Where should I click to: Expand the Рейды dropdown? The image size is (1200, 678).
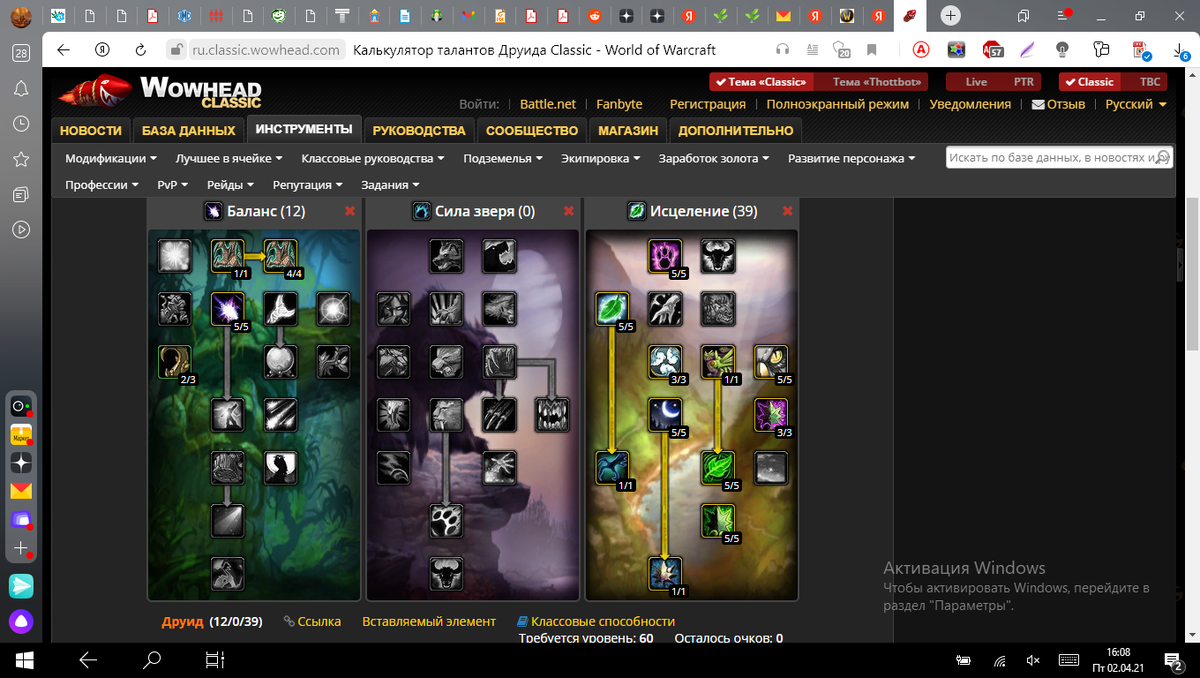(231, 185)
